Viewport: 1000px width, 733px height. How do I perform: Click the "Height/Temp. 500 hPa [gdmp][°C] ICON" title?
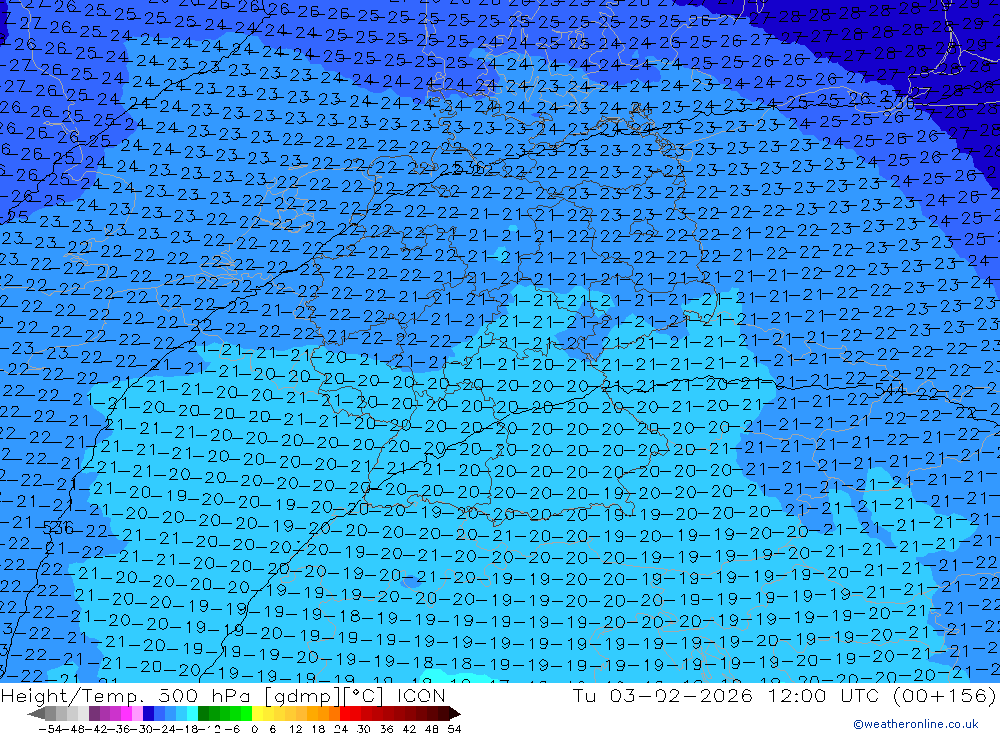point(223,695)
